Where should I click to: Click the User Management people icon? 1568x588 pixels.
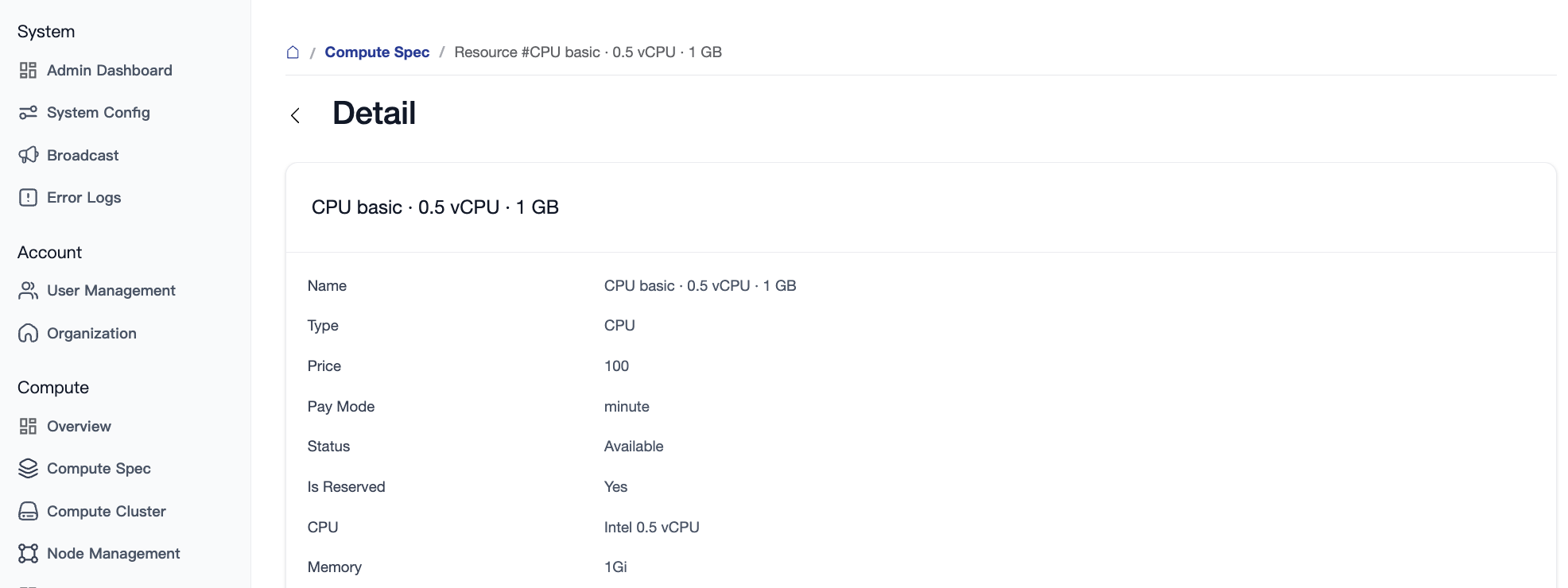28,291
